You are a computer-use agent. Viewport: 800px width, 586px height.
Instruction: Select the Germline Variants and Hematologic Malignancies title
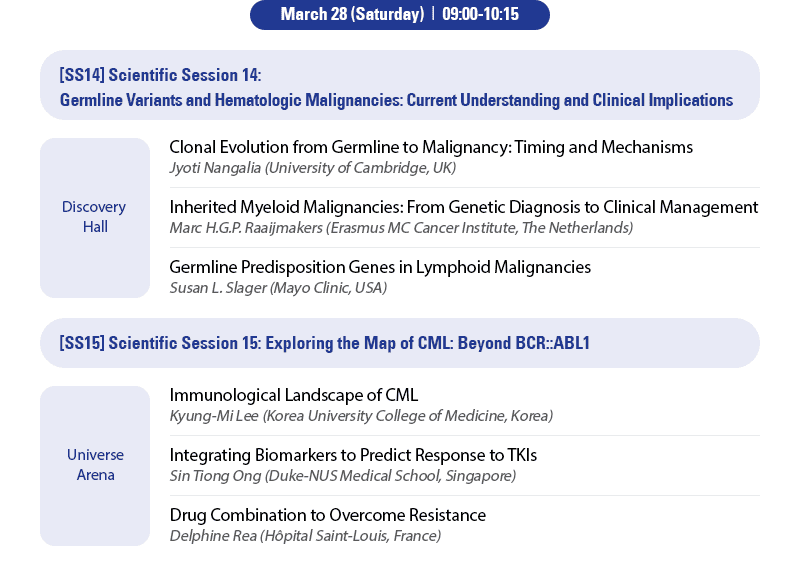coord(396,100)
